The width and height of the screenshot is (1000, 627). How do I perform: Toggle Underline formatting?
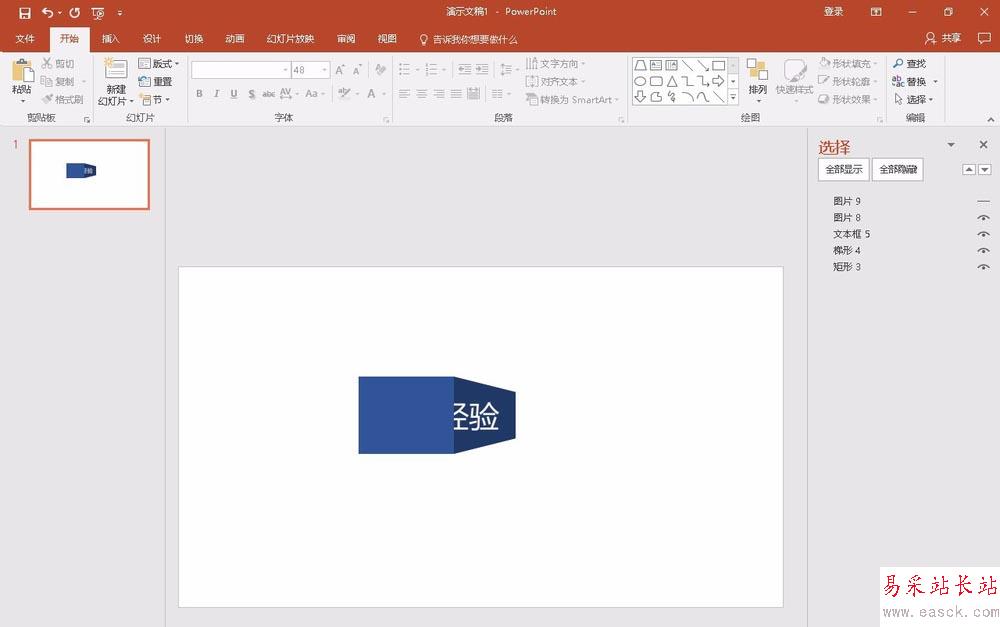[x=234, y=94]
